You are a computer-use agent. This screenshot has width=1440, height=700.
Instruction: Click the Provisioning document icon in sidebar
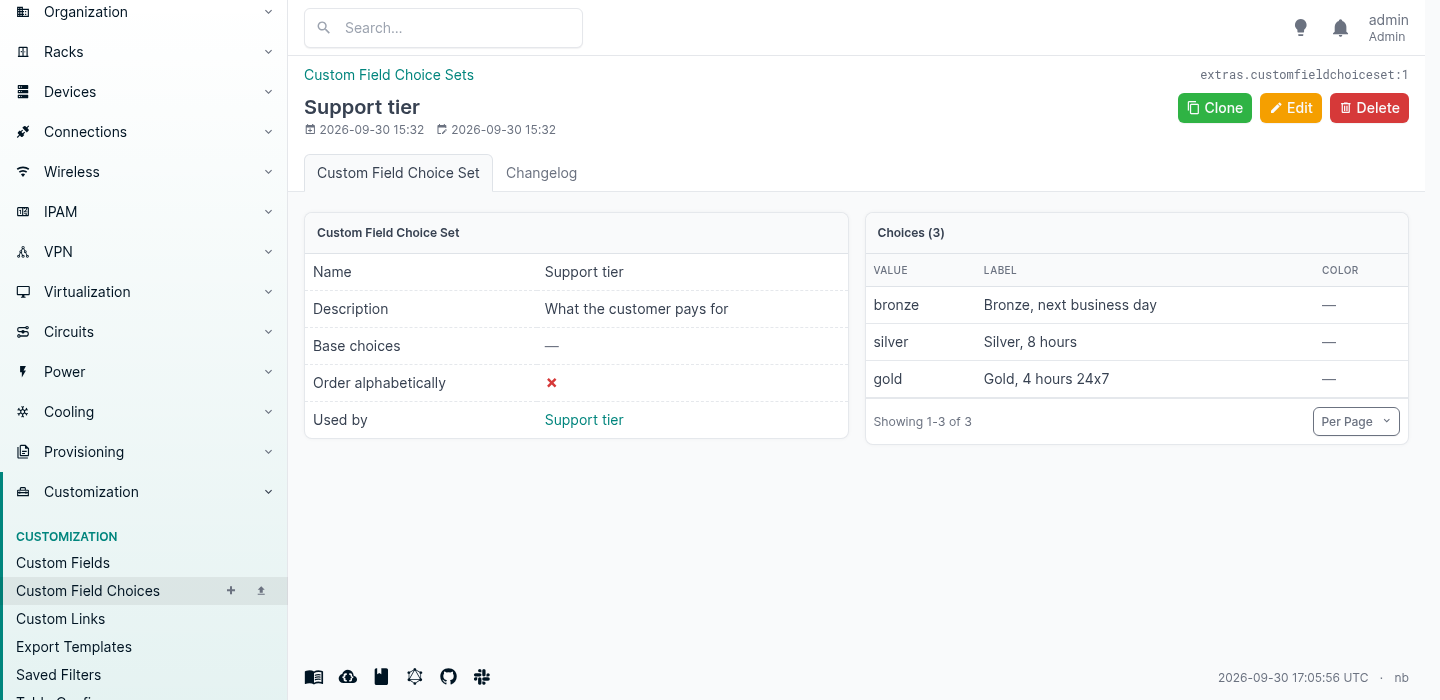23,452
